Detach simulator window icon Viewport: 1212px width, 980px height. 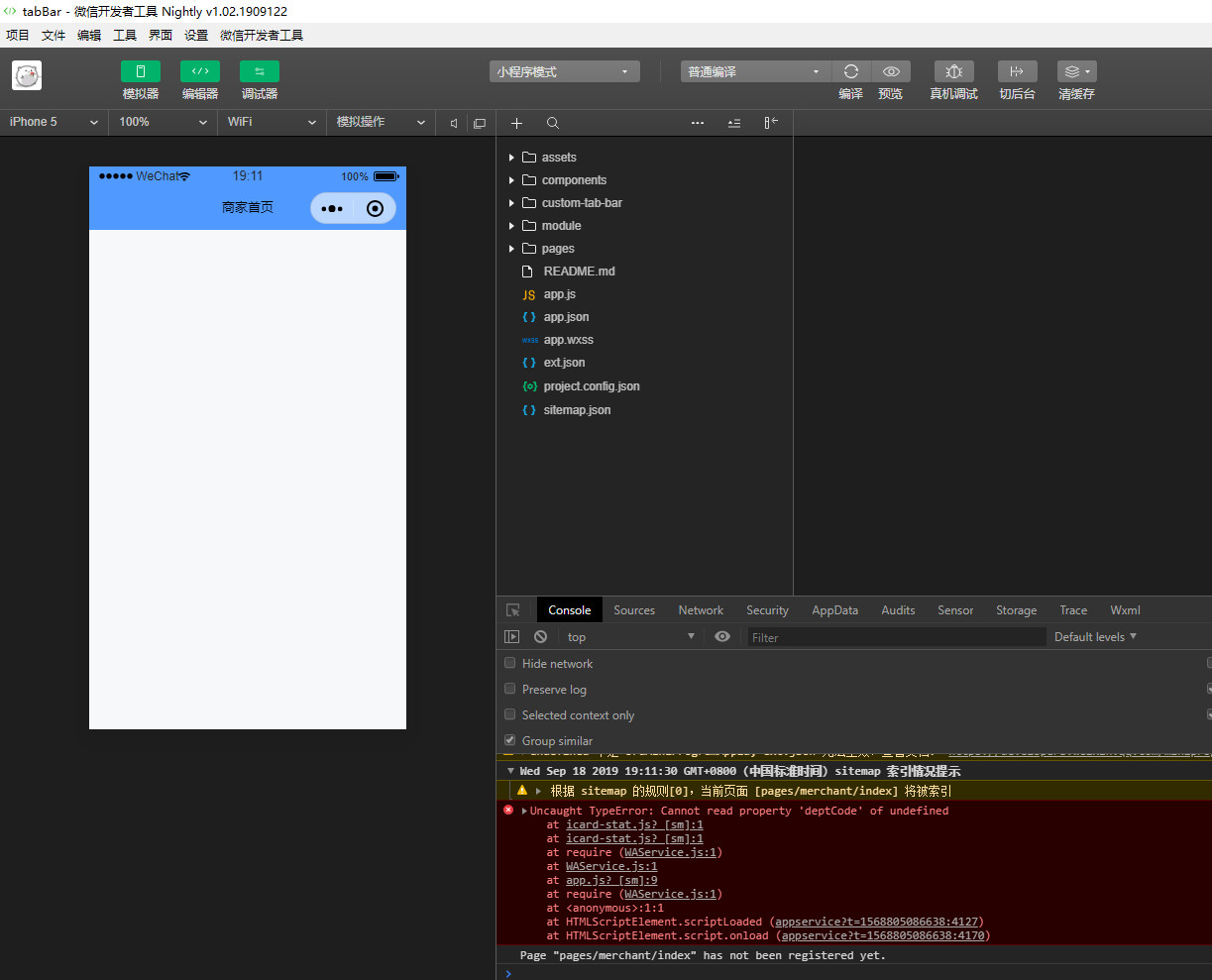(480, 123)
